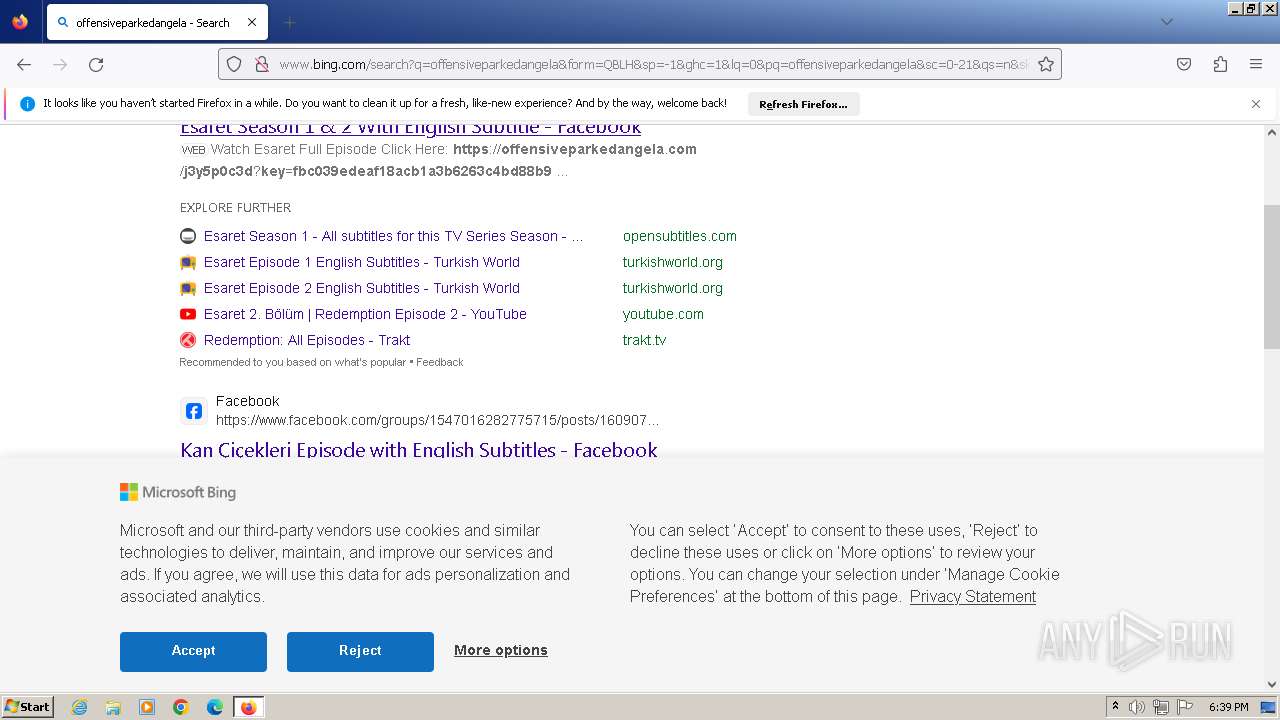Screen dimensions: 1280x720
Task: Click the facebook.com groups URL text
Action: pyautogui.click(x=437, y=420)
